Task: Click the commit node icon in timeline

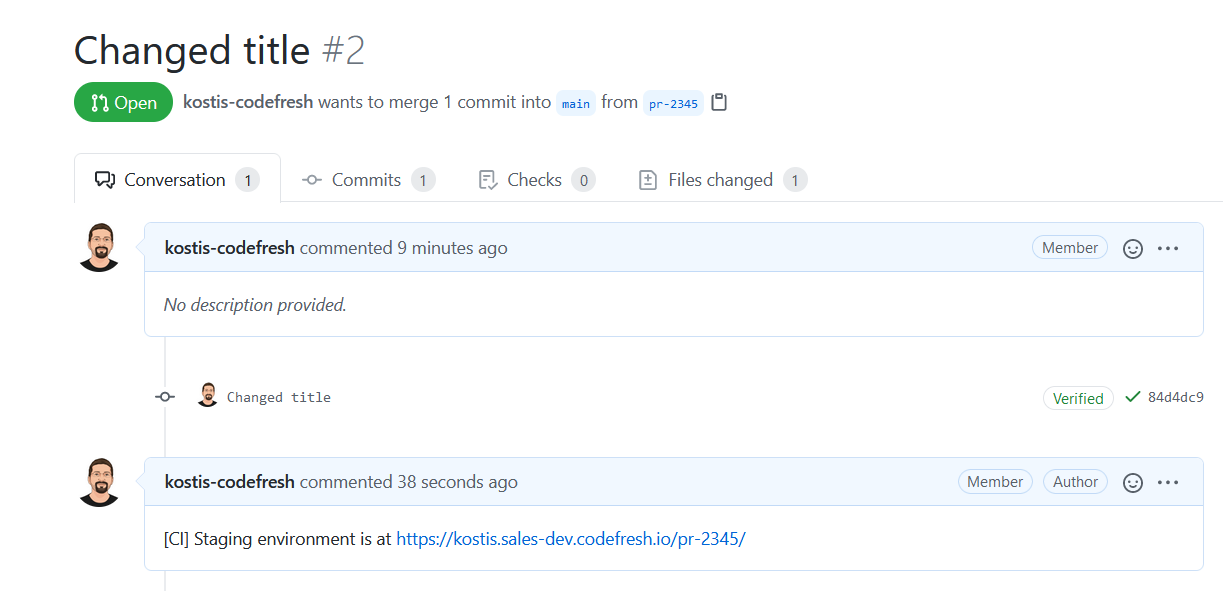Action: coord(165,397)
